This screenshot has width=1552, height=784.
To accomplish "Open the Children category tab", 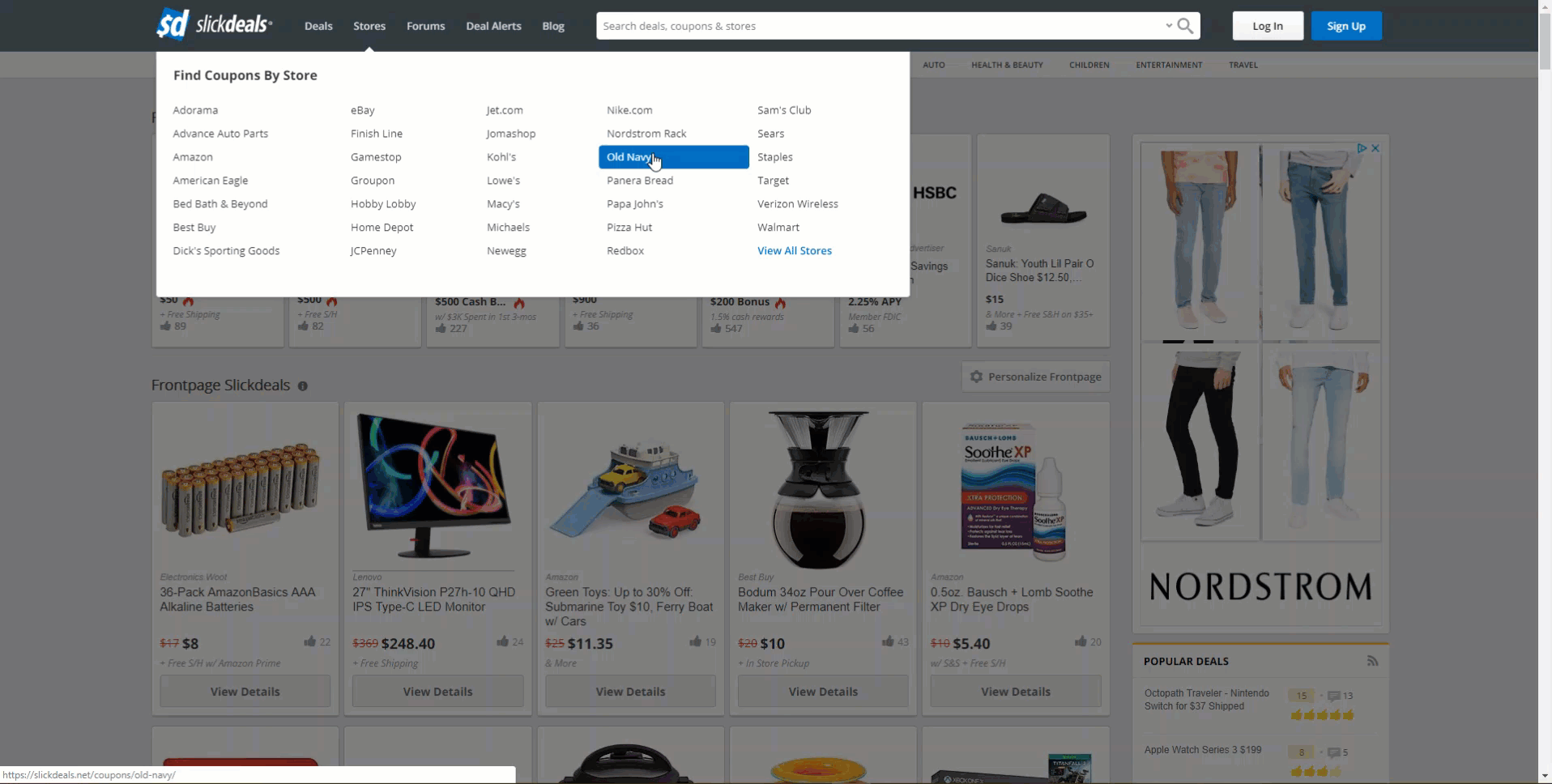I will [x=1089, y=65].
